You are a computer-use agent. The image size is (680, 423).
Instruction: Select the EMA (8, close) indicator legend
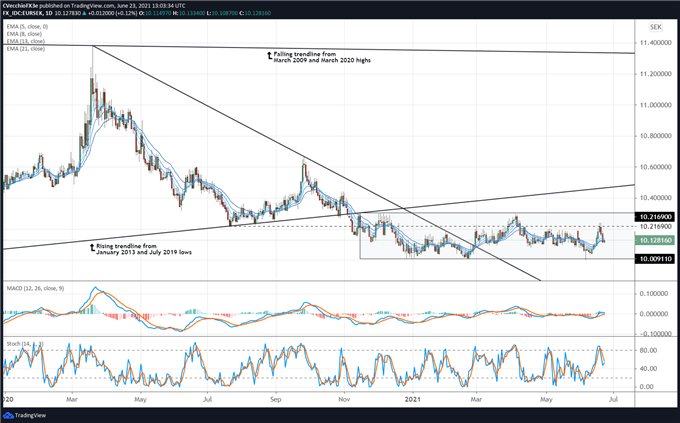point(24,34)
